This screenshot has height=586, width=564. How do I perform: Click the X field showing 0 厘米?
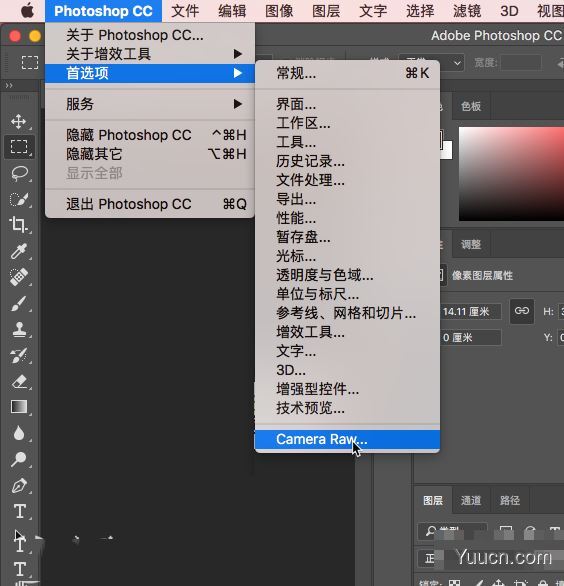pyautogui.click(x=471, y=338)
